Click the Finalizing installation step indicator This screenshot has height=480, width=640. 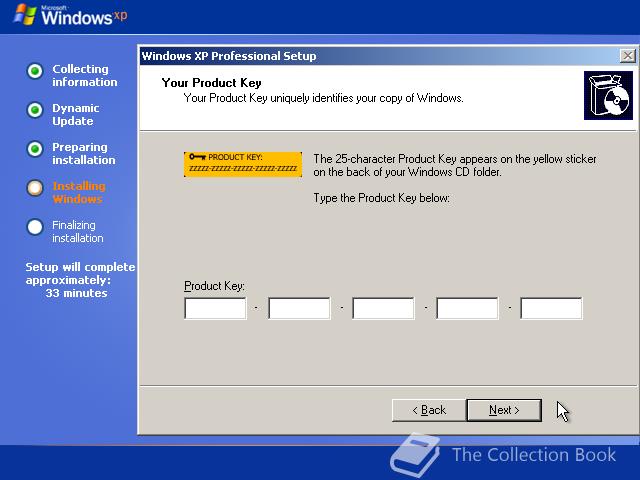coord(35,227)
